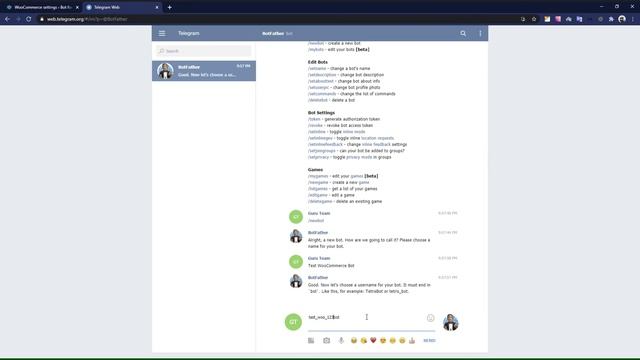Click the /newbot message sent by Guru Team
Screen dimensions: 640x360
click(x=316, y=221)
